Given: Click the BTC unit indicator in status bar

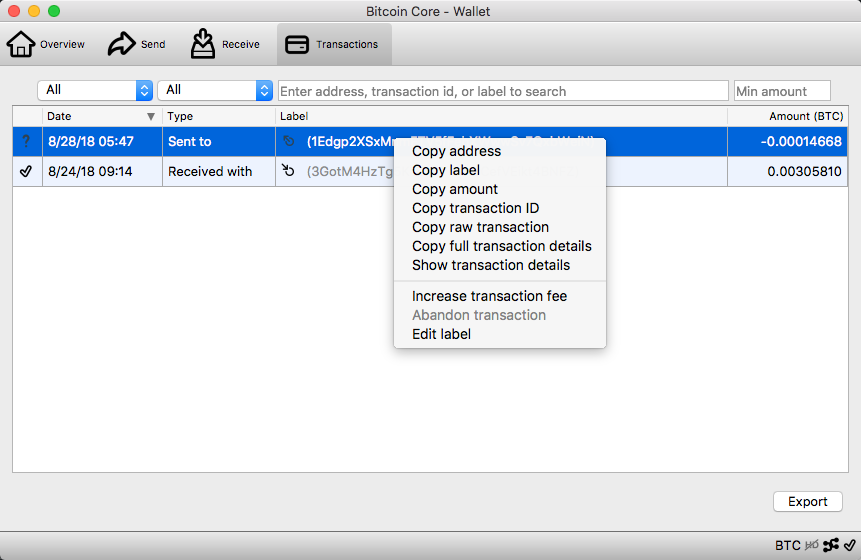Looking at the screenshot, I should [787, 545].
